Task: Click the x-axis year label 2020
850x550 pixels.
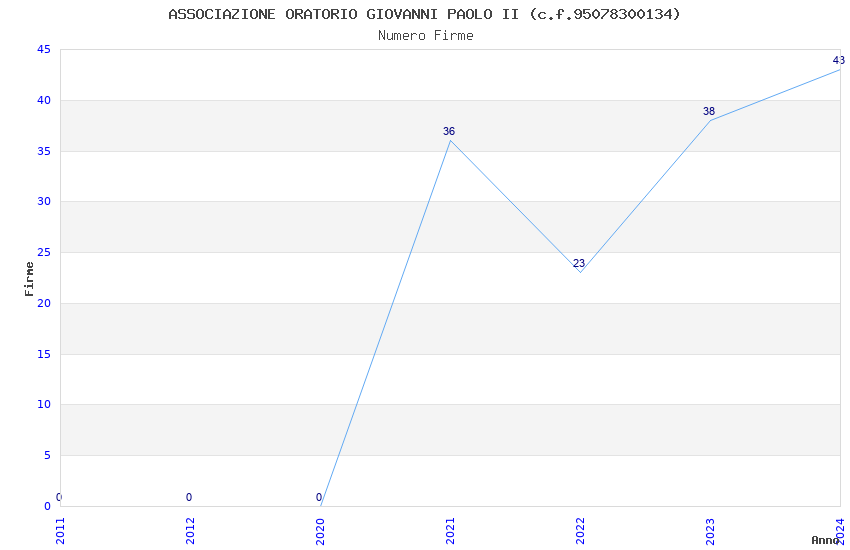Action: [x=320, y=531]
